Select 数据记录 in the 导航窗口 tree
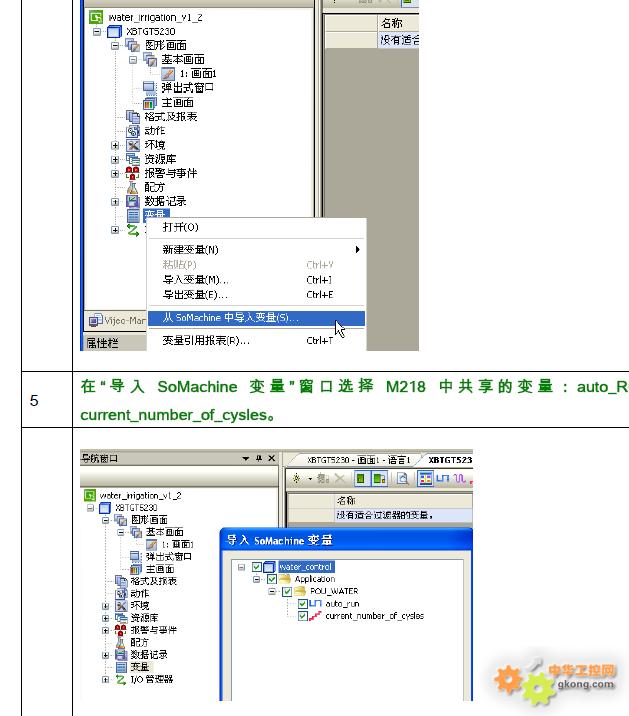The height and width of the screenshot is (716, 629). (149, 655)
